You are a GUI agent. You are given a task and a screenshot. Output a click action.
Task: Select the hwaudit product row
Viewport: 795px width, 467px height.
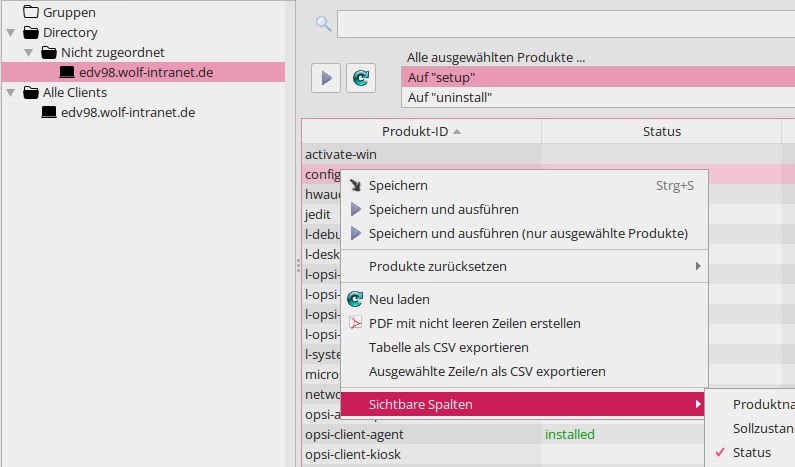pos(321,194)
